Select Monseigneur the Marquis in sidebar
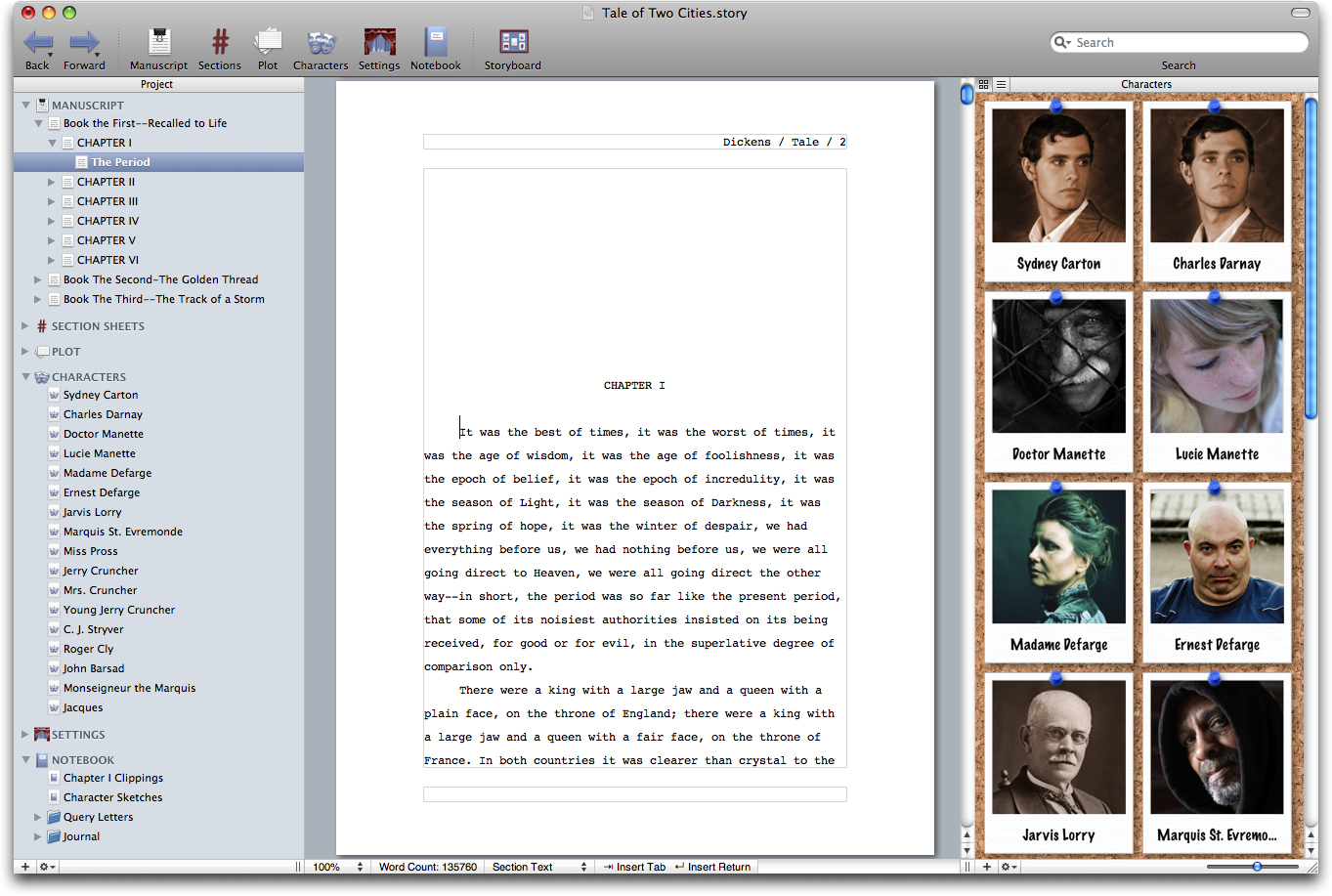 click(x=129, y=688)
